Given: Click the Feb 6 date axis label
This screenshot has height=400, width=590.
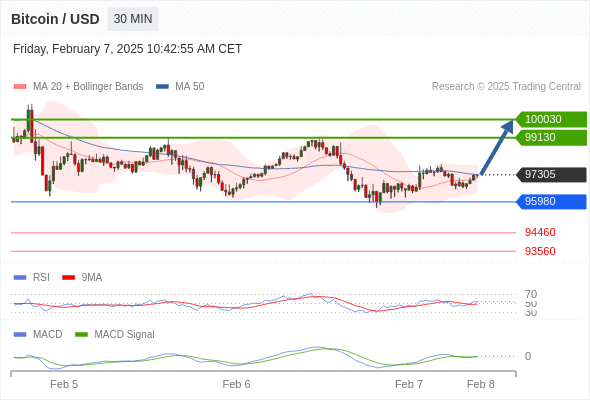Looking at the screenshot, I should (x=236, y=384).
